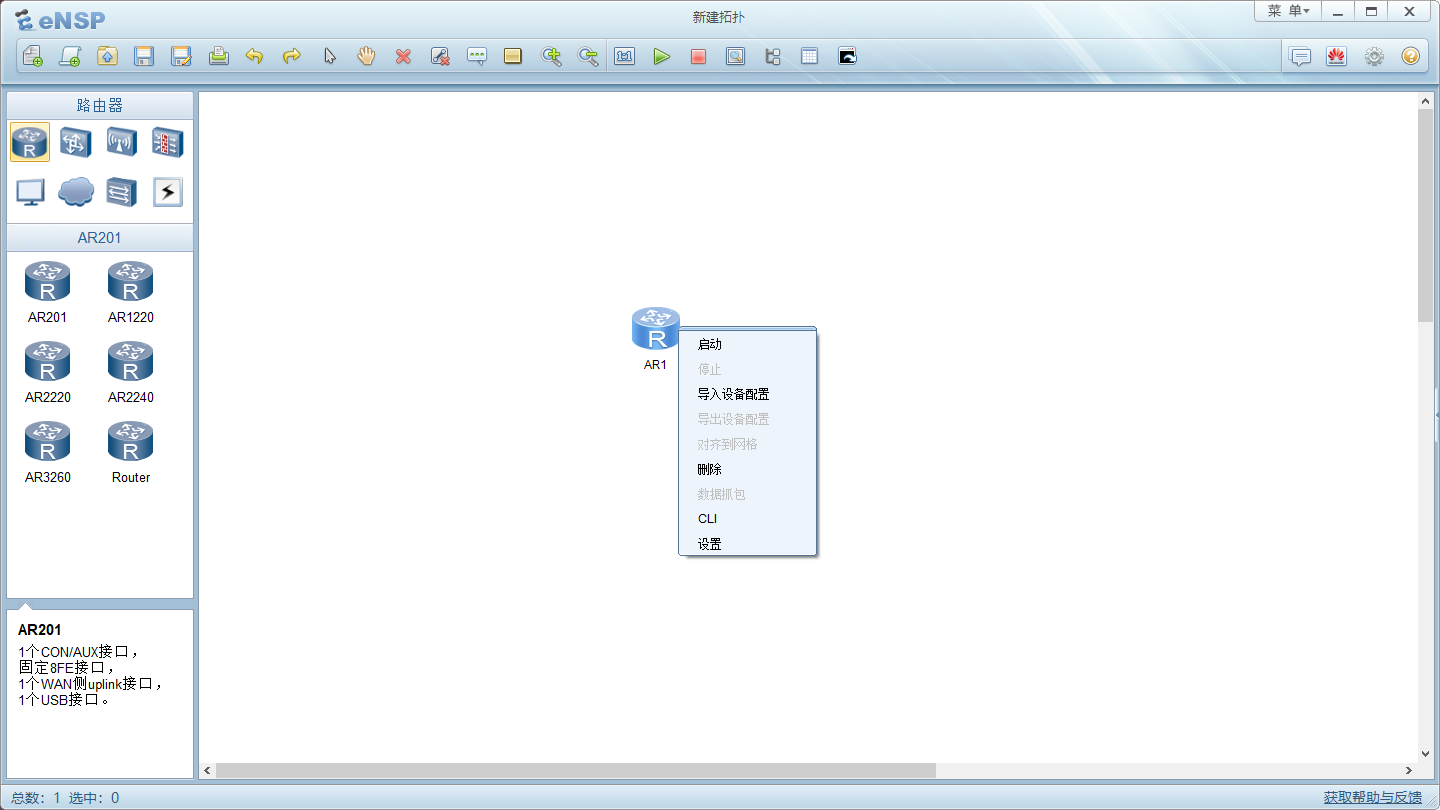This screenshot has height=810, width=1440.
Task: Stop devices with the red stop button
Action: (698, 56)
